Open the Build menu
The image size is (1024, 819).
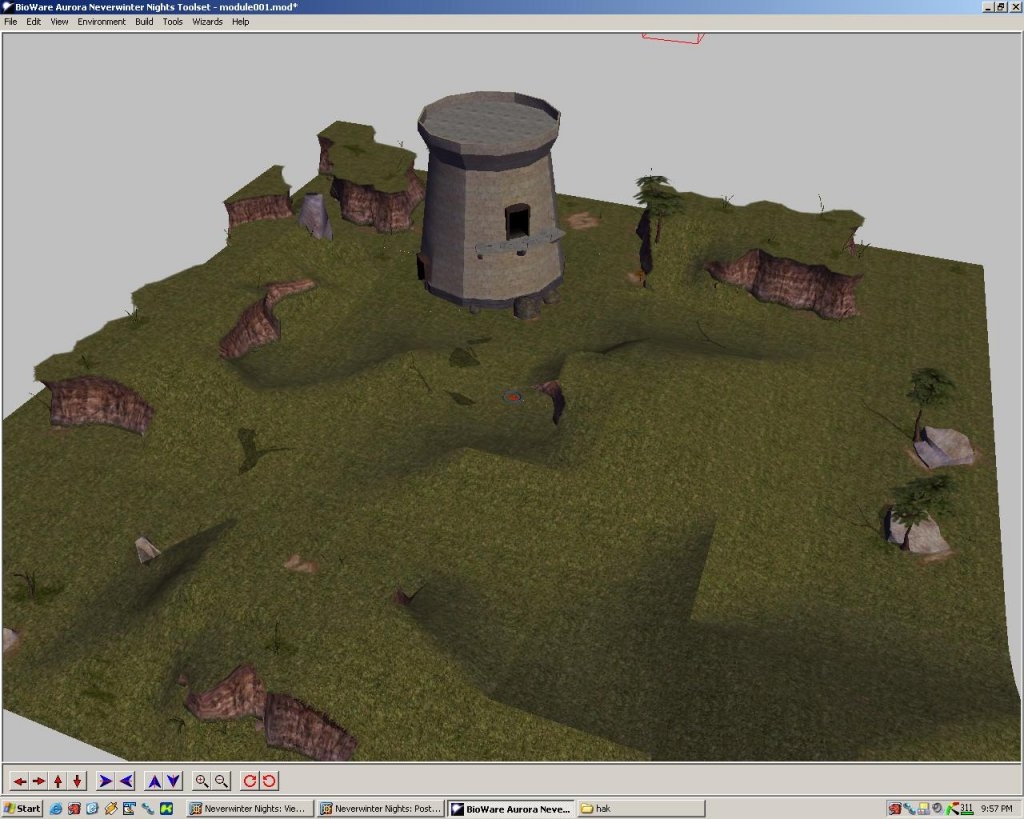click(x=144, y=22)
